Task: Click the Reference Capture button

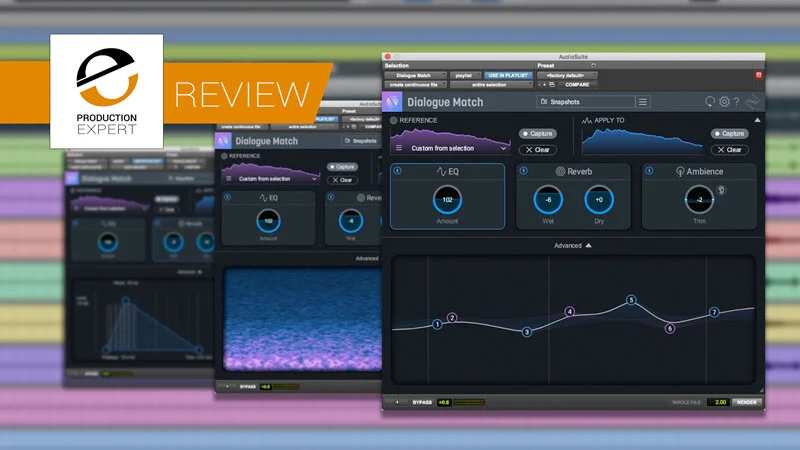Action: pos(538,134)
